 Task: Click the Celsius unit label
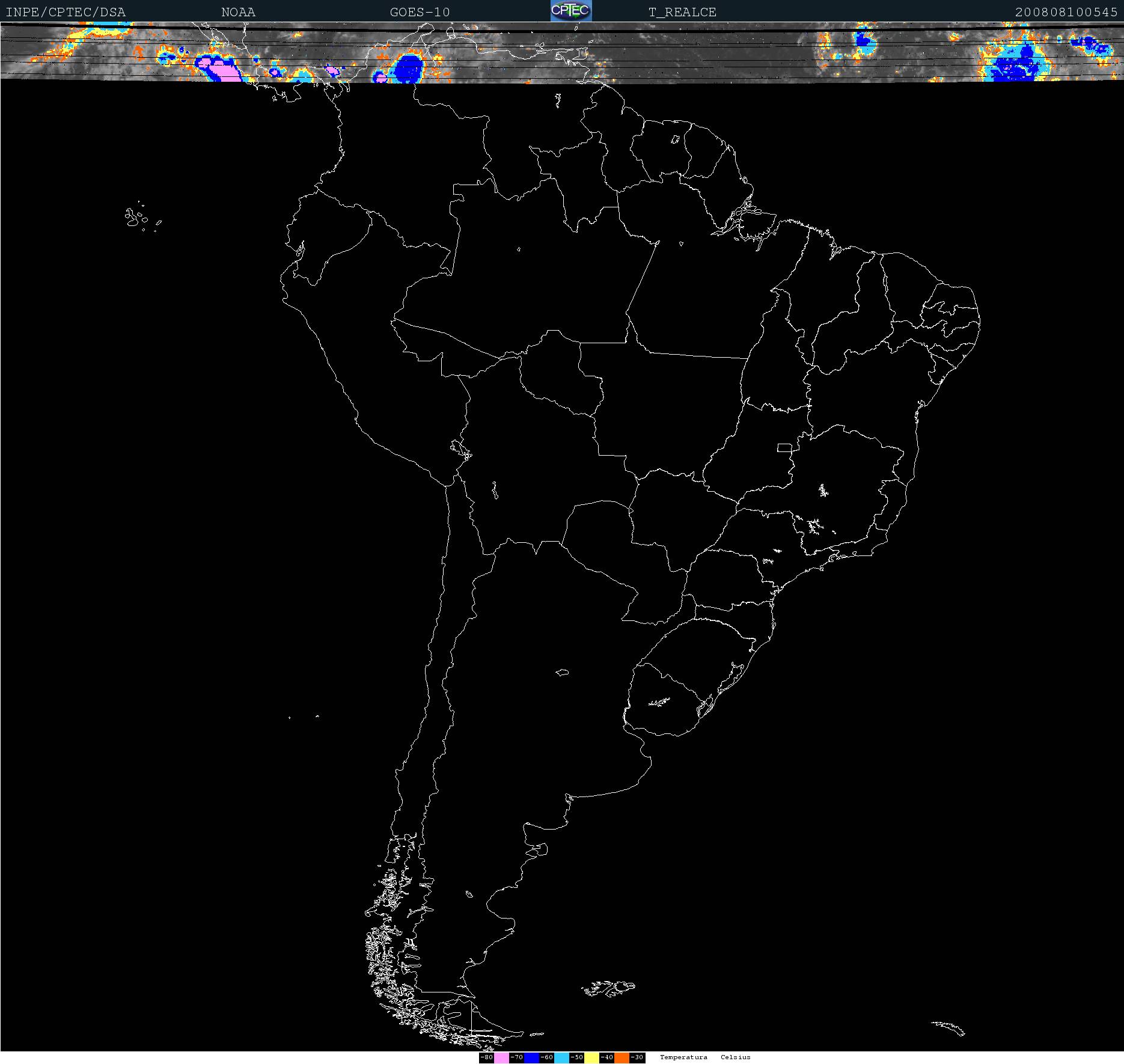pos(736,1057)
